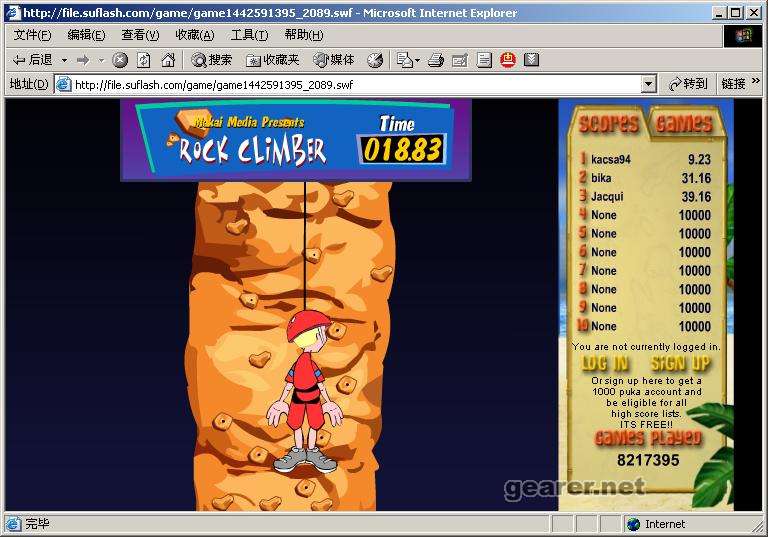Click the 39.16 score value
This screenshot has width=768, height=537.
(696, 196)
